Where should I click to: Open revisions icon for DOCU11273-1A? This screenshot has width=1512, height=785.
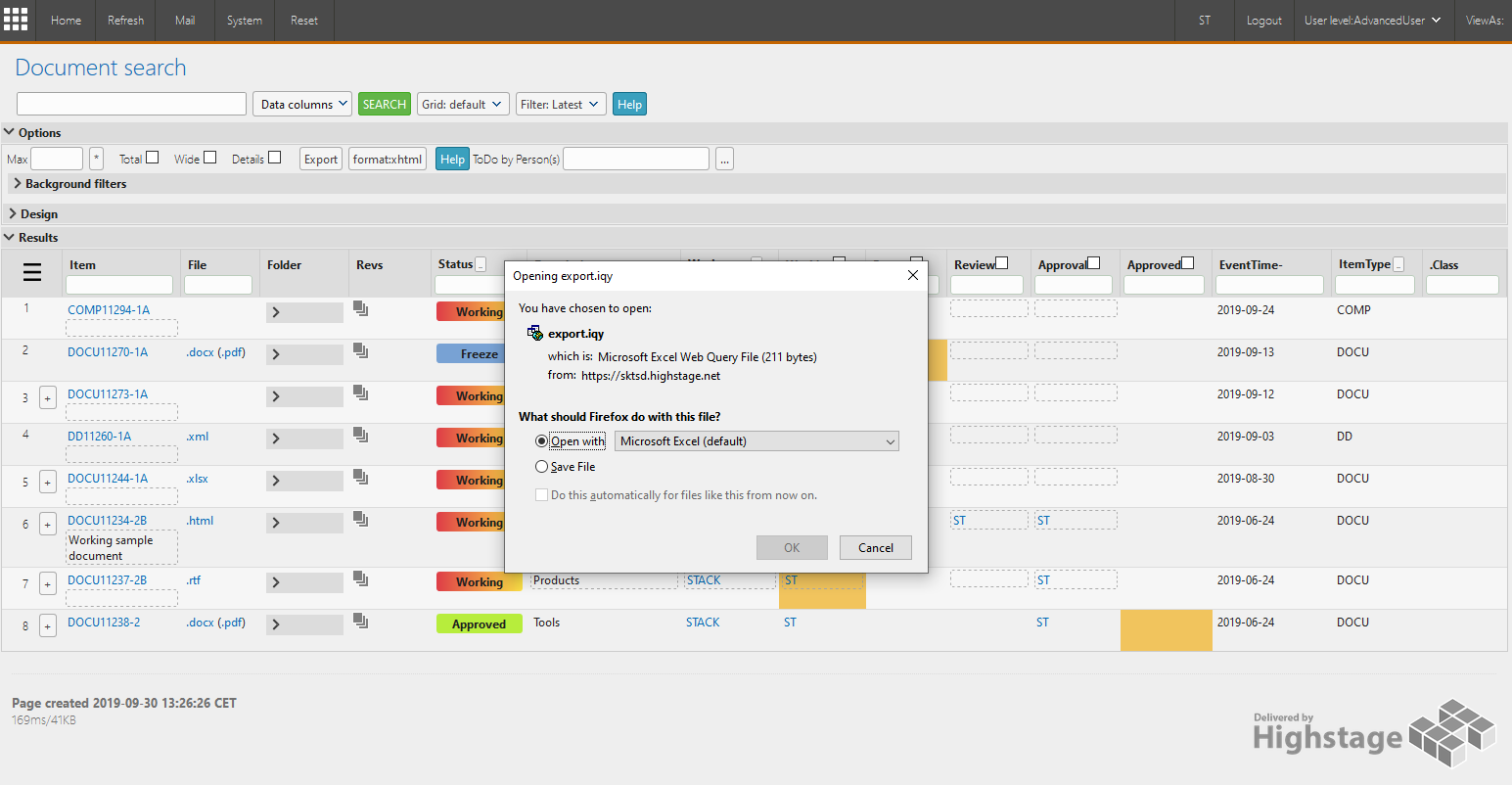click(361, 392)
